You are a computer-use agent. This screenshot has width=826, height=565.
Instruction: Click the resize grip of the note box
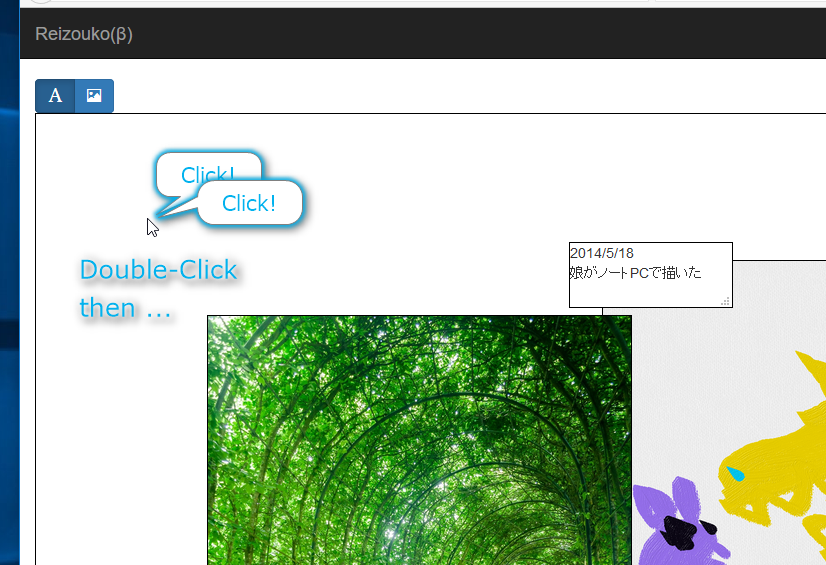tap(725, 301)
